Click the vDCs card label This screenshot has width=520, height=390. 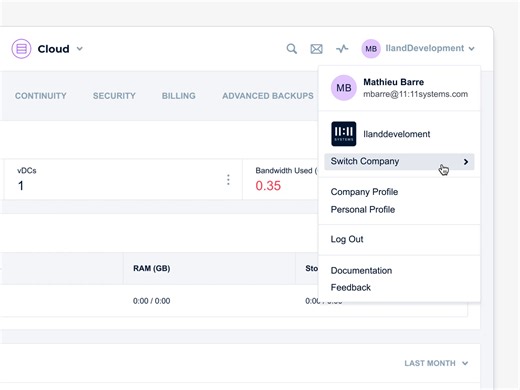27,171
